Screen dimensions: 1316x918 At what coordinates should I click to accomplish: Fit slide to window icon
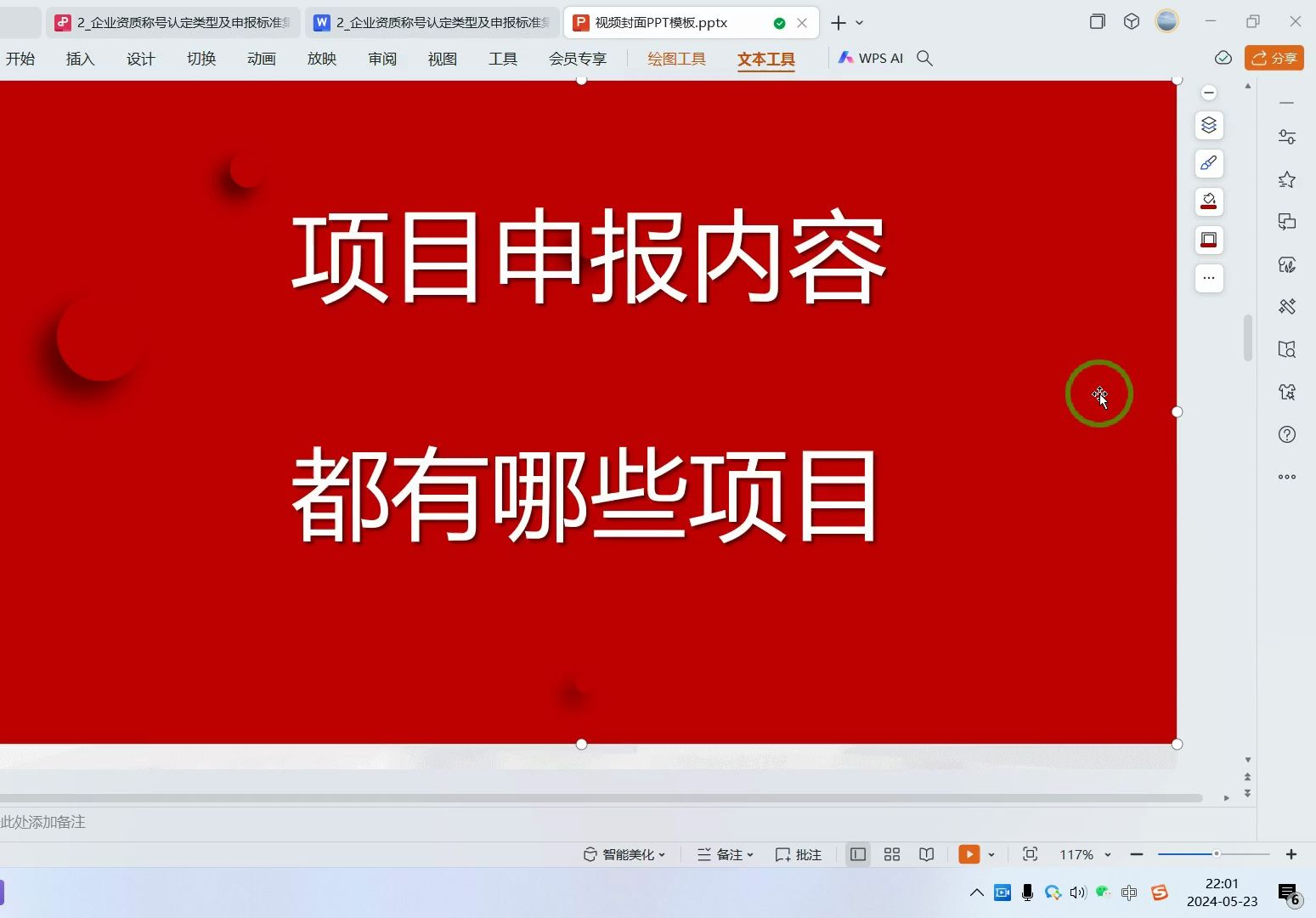(1030, 854)
